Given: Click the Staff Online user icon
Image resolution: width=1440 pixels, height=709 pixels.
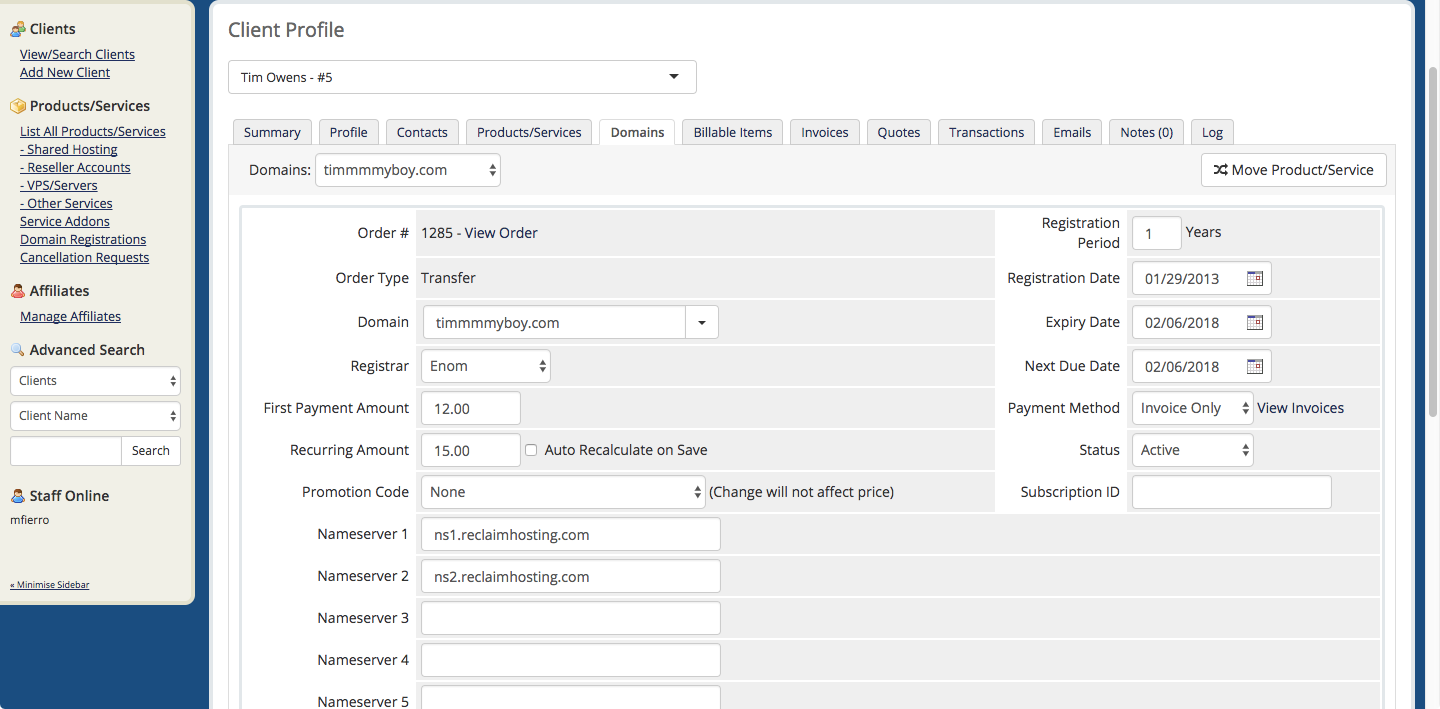Looking at the screenshot, I should 18,496.
